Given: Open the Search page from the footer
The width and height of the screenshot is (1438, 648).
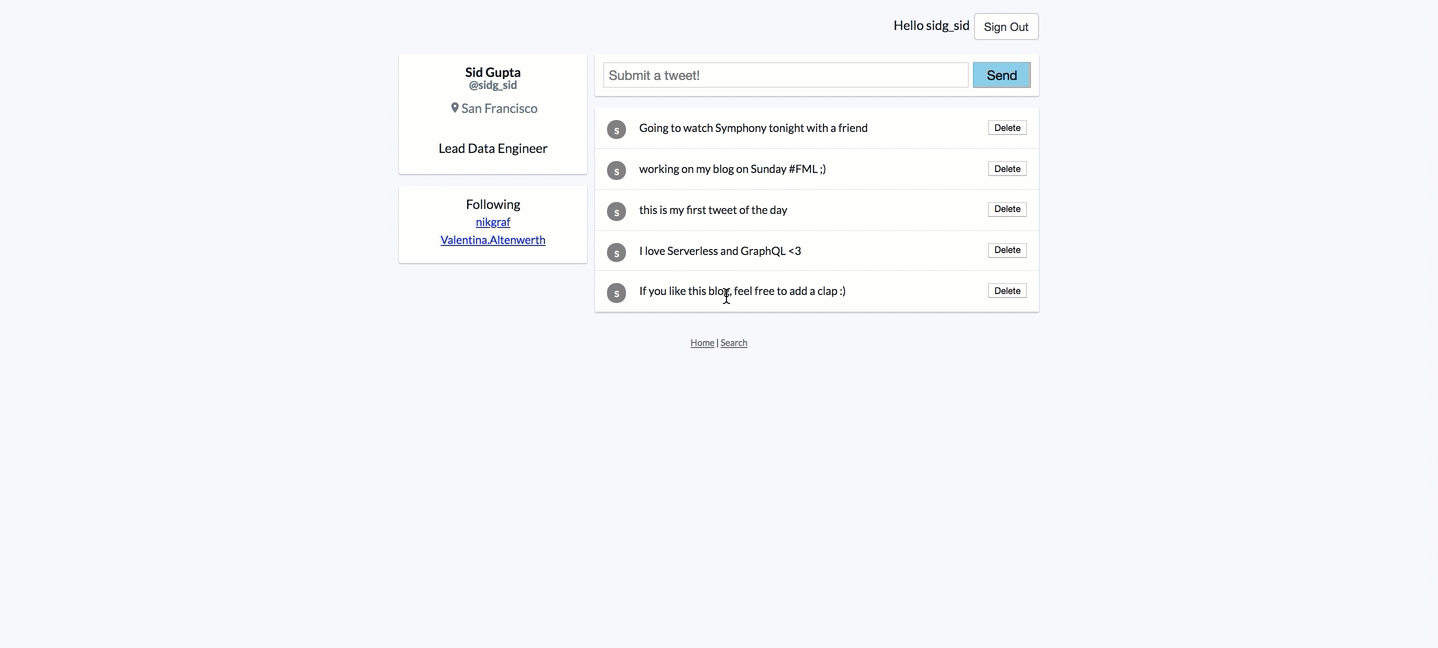Looking at the screenshot, I should [733, 342].
